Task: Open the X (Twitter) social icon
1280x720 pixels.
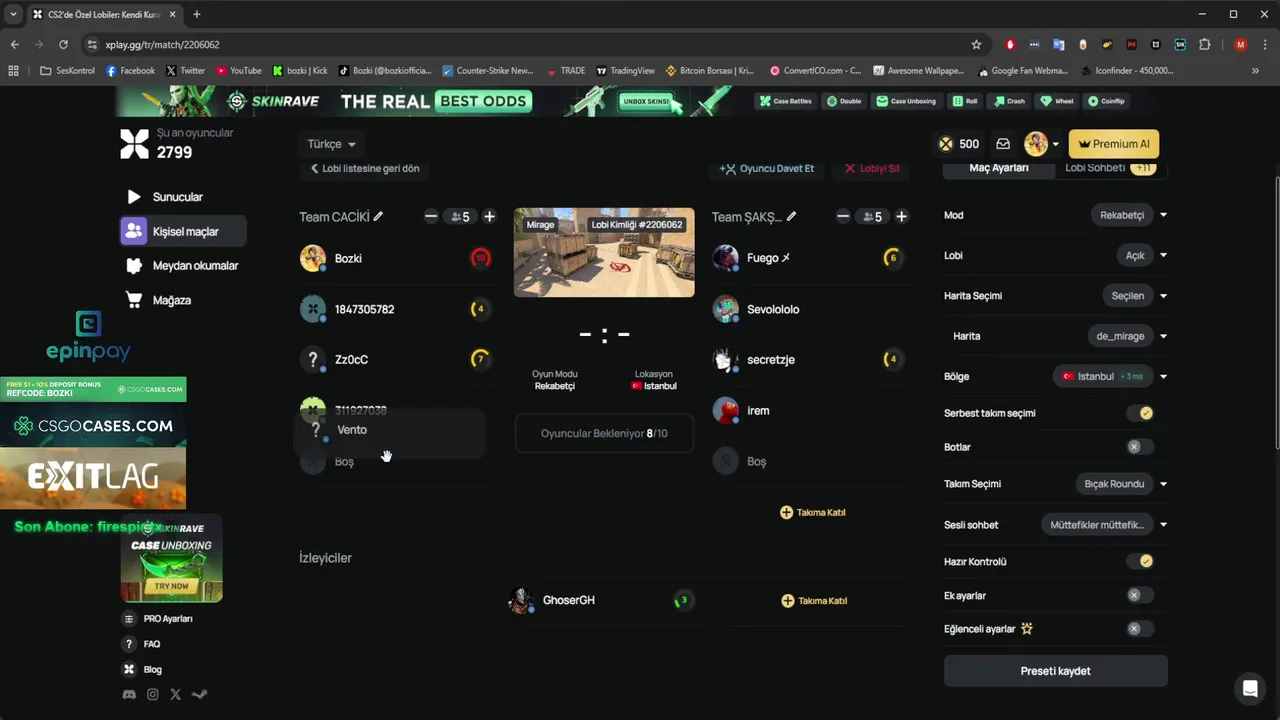Action: pyautogui.click(x=176, y=694)
